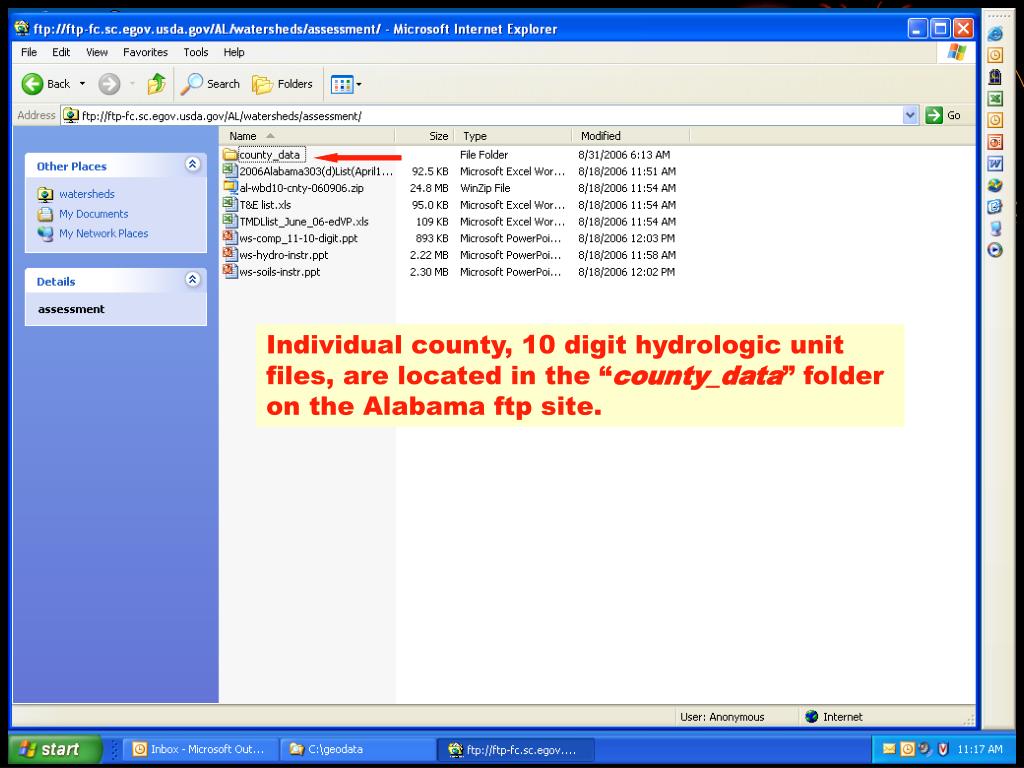
Task: Open the Back history dropdown arrow
Action: pyautogui.click(x=82, y=84)
